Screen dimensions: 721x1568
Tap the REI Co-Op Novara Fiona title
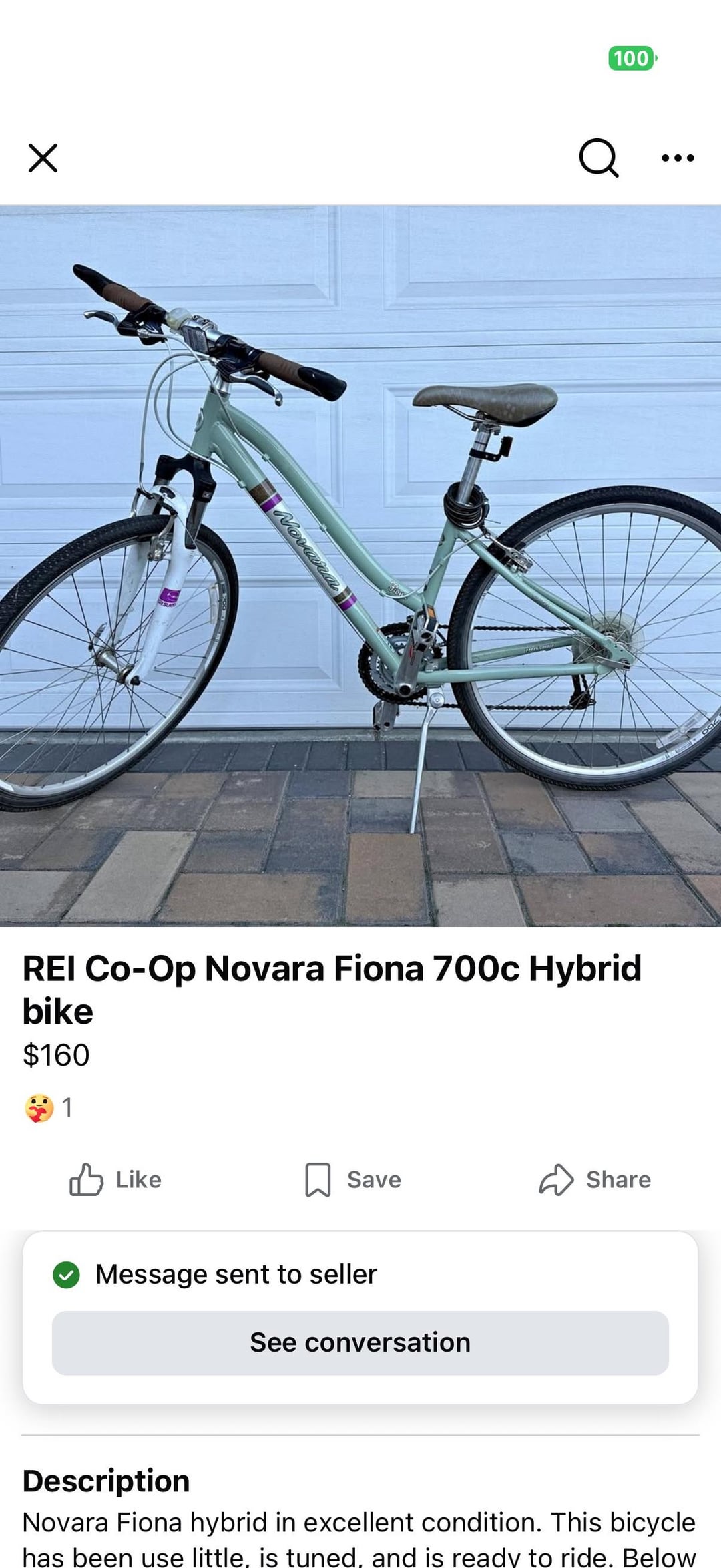pos(332,989)
